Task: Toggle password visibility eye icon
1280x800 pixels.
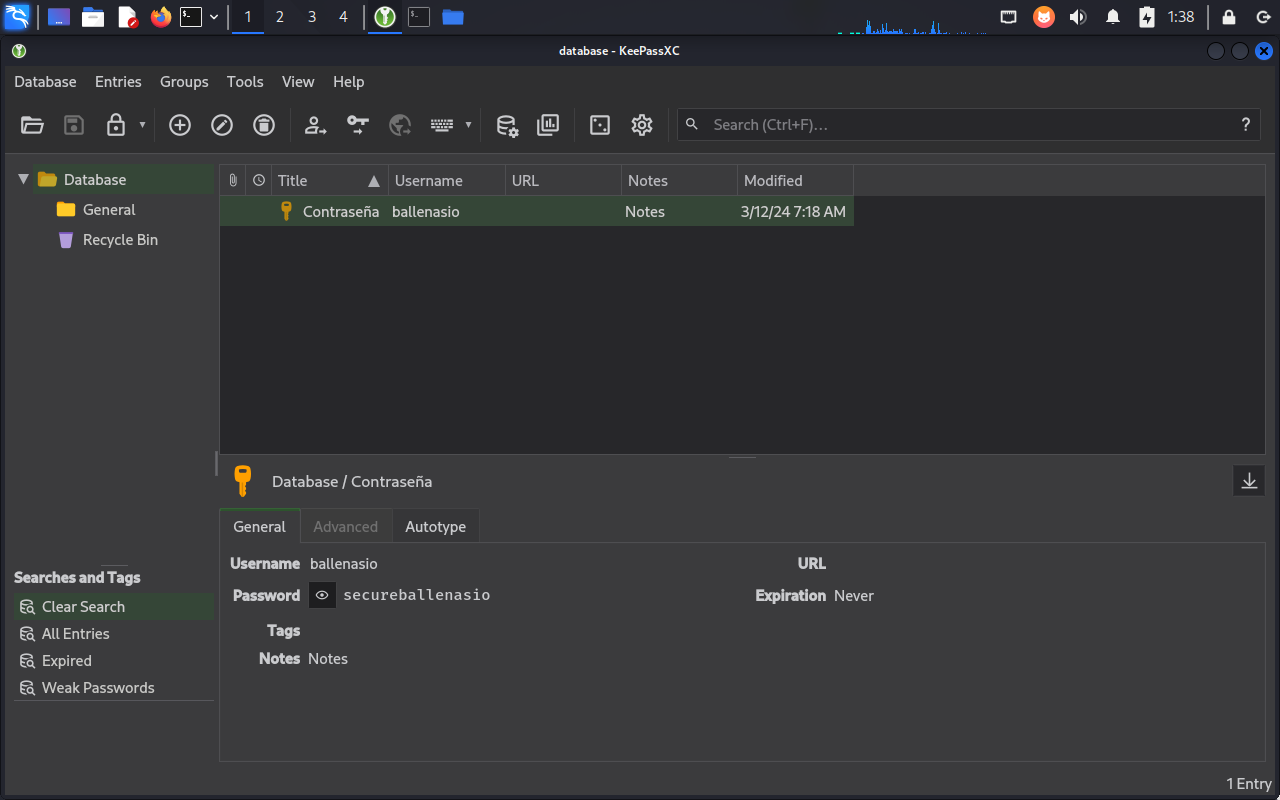Action: (322, 595)
